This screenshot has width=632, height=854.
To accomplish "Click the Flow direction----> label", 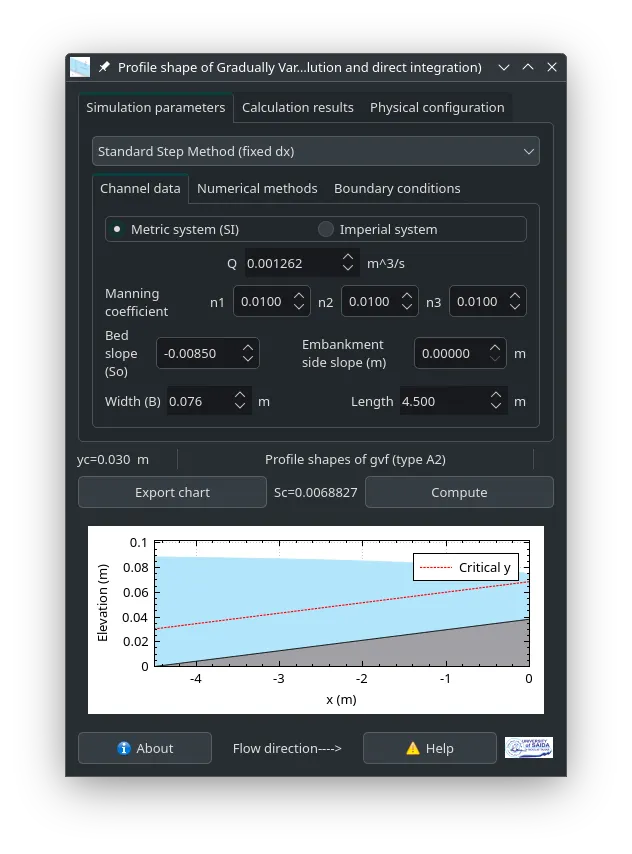I will coord(287,748).
